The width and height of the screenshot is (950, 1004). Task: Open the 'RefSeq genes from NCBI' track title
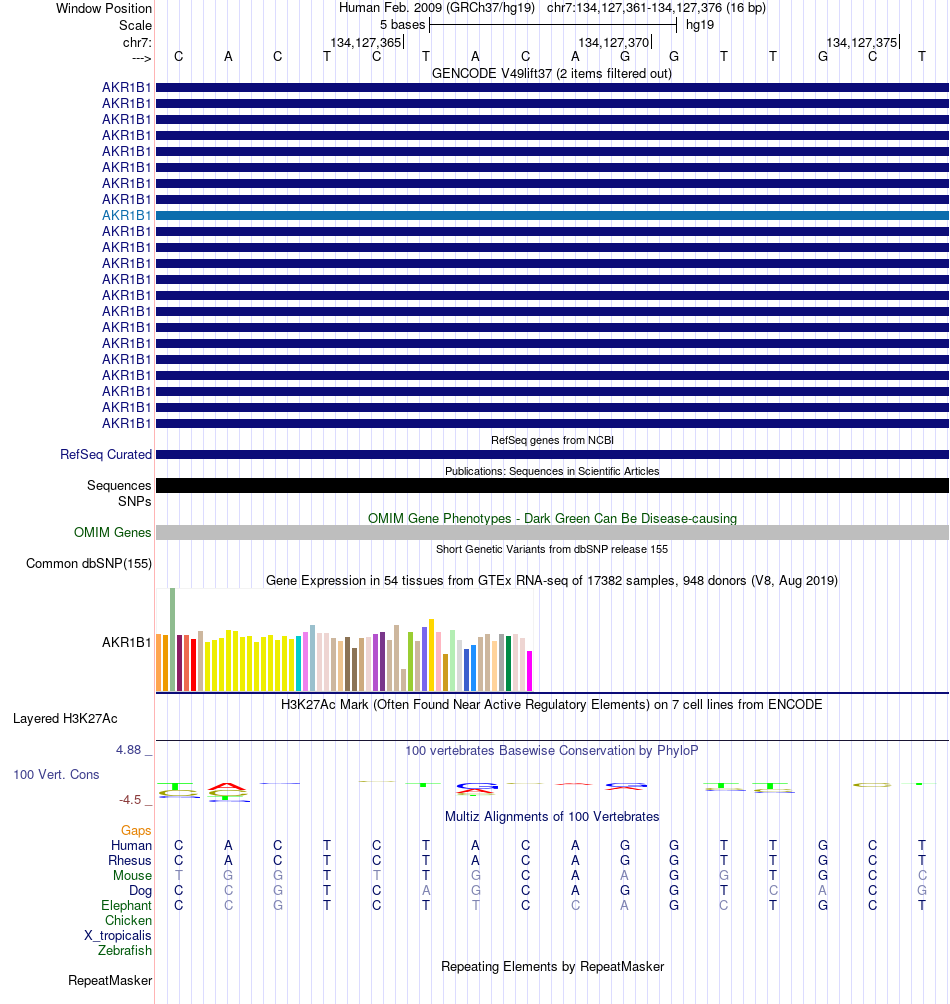pyautogui.click(x=552, y=441)
